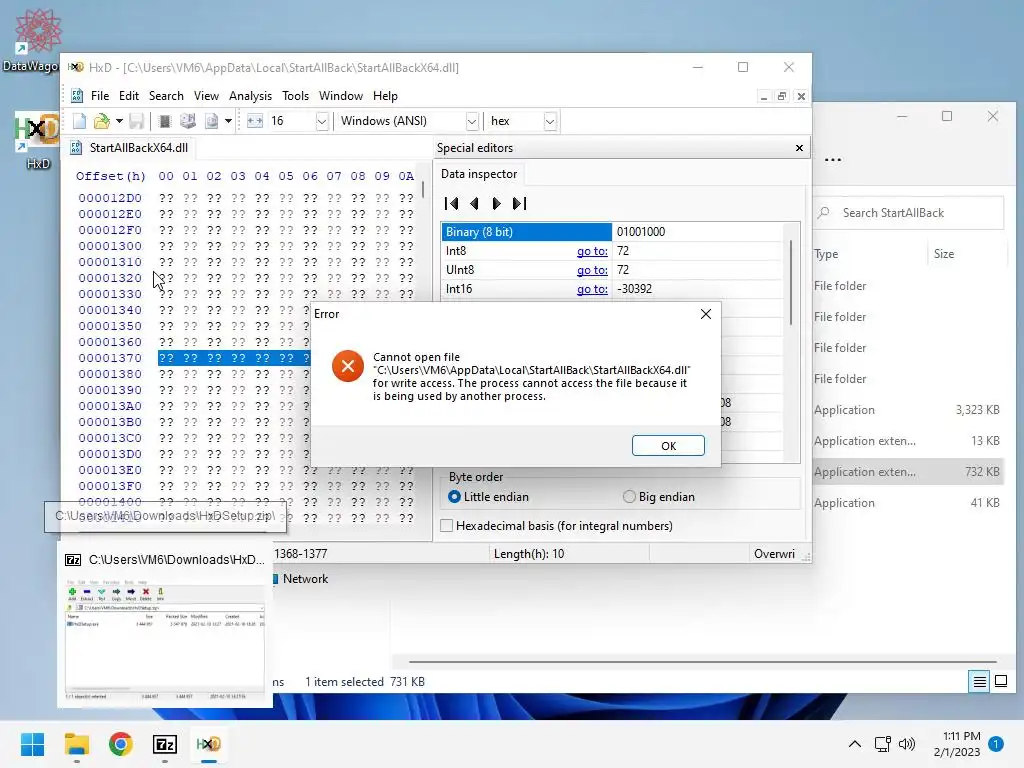Open the Window menu

click(340, 96)
